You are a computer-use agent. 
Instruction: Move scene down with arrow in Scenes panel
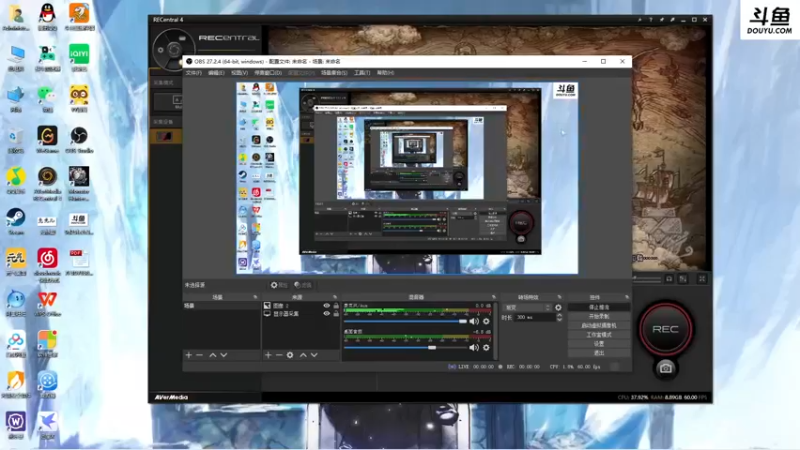coord(223,355)
